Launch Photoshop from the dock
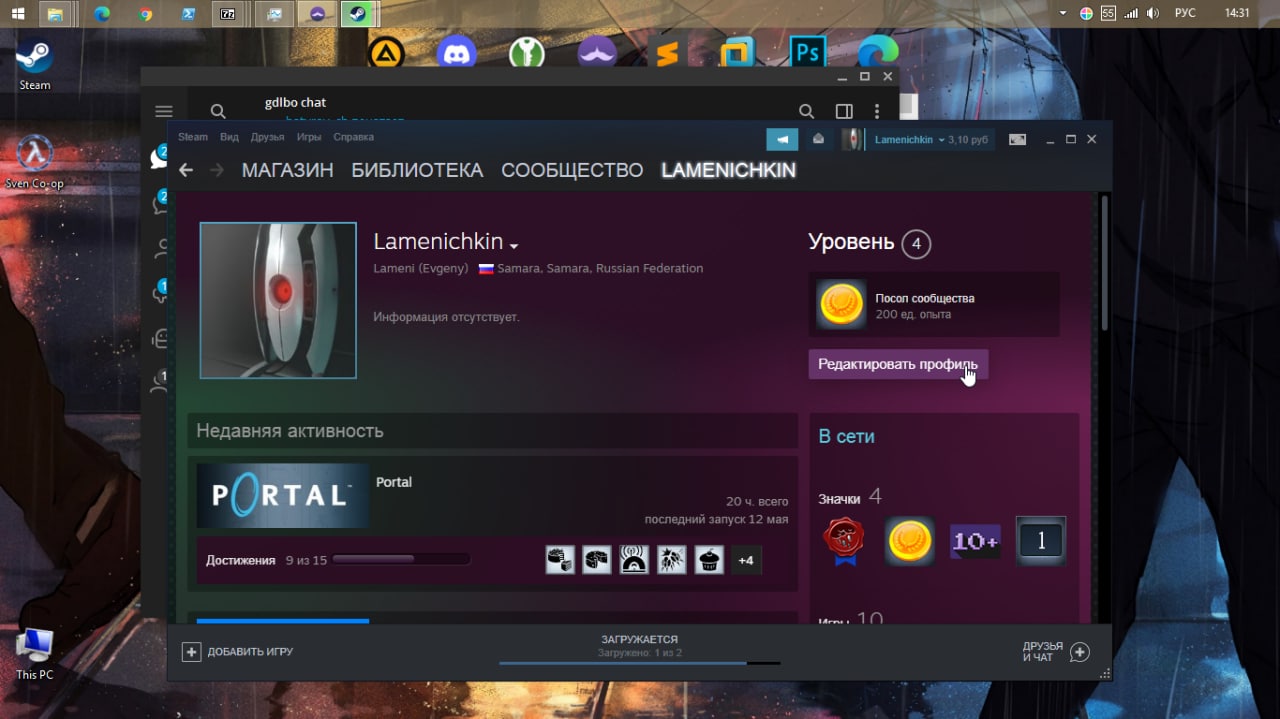1280x719 pixels. click(806, 53)
